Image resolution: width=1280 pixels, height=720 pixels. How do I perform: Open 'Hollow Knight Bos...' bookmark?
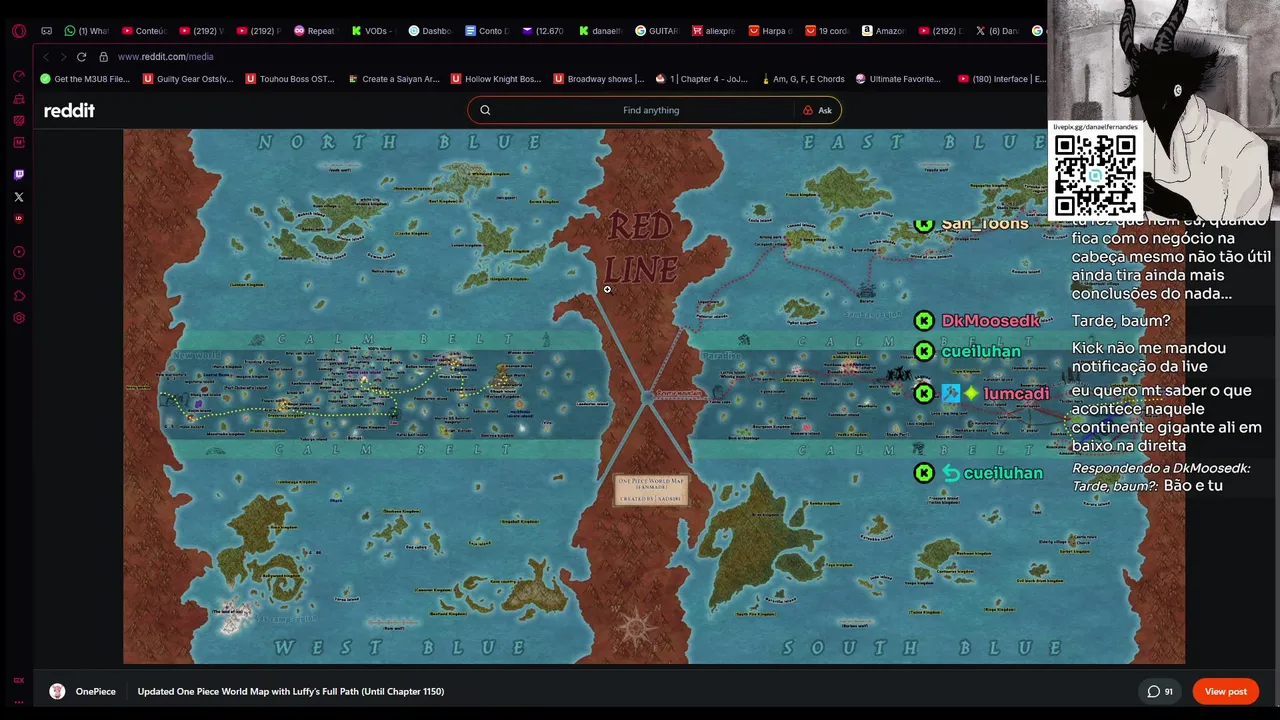(496, 79)
